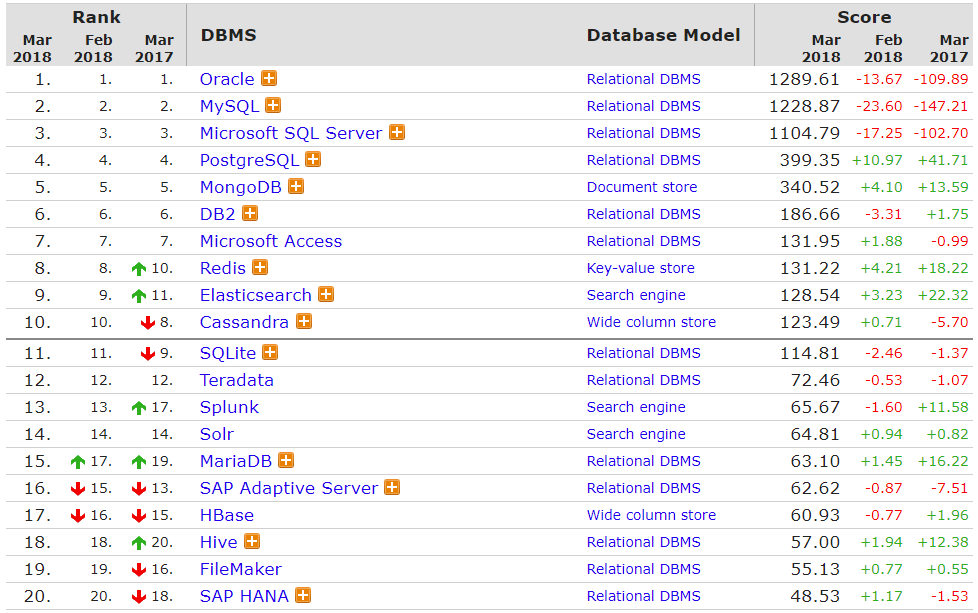Click the green up arrow in Hive row
The height and width of the screenshot is (613, 978).
click(x=139, y=543)
